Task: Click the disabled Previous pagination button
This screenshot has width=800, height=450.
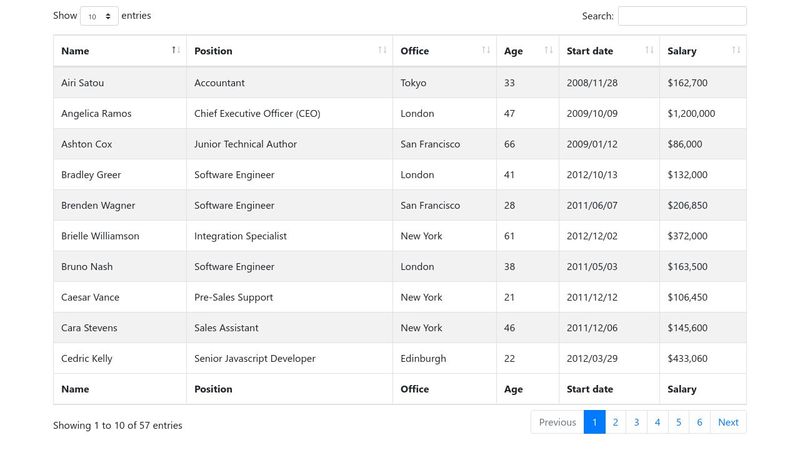Action: click(x=557, y=422)
